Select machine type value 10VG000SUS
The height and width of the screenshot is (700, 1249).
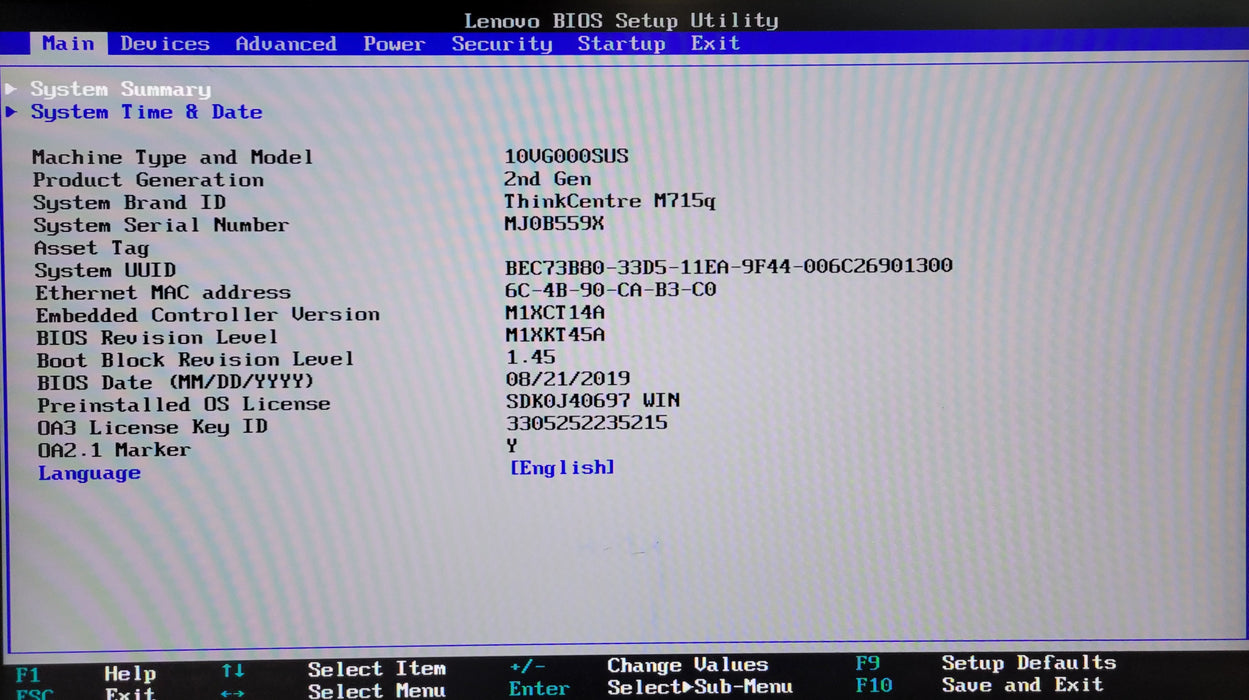pos(567,156)
